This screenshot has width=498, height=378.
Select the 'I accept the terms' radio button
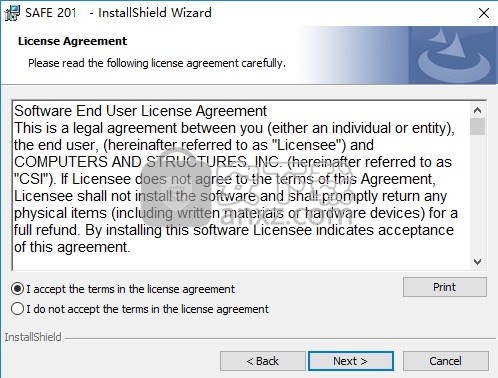[17, 289]
